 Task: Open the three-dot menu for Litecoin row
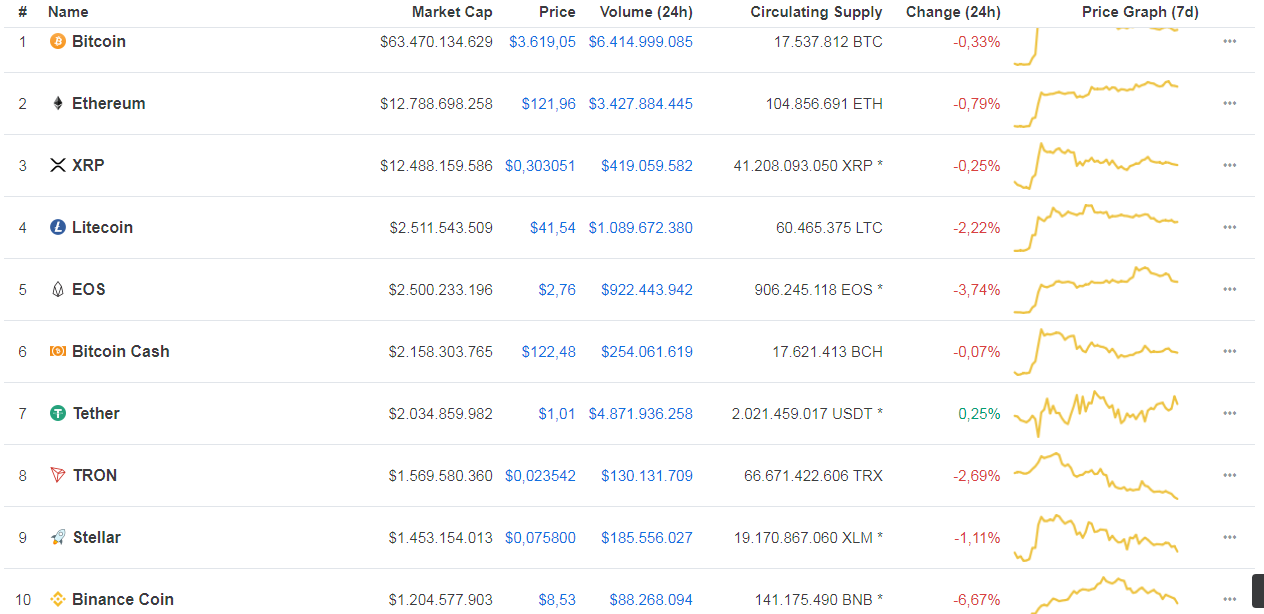tap(1229, 227)
